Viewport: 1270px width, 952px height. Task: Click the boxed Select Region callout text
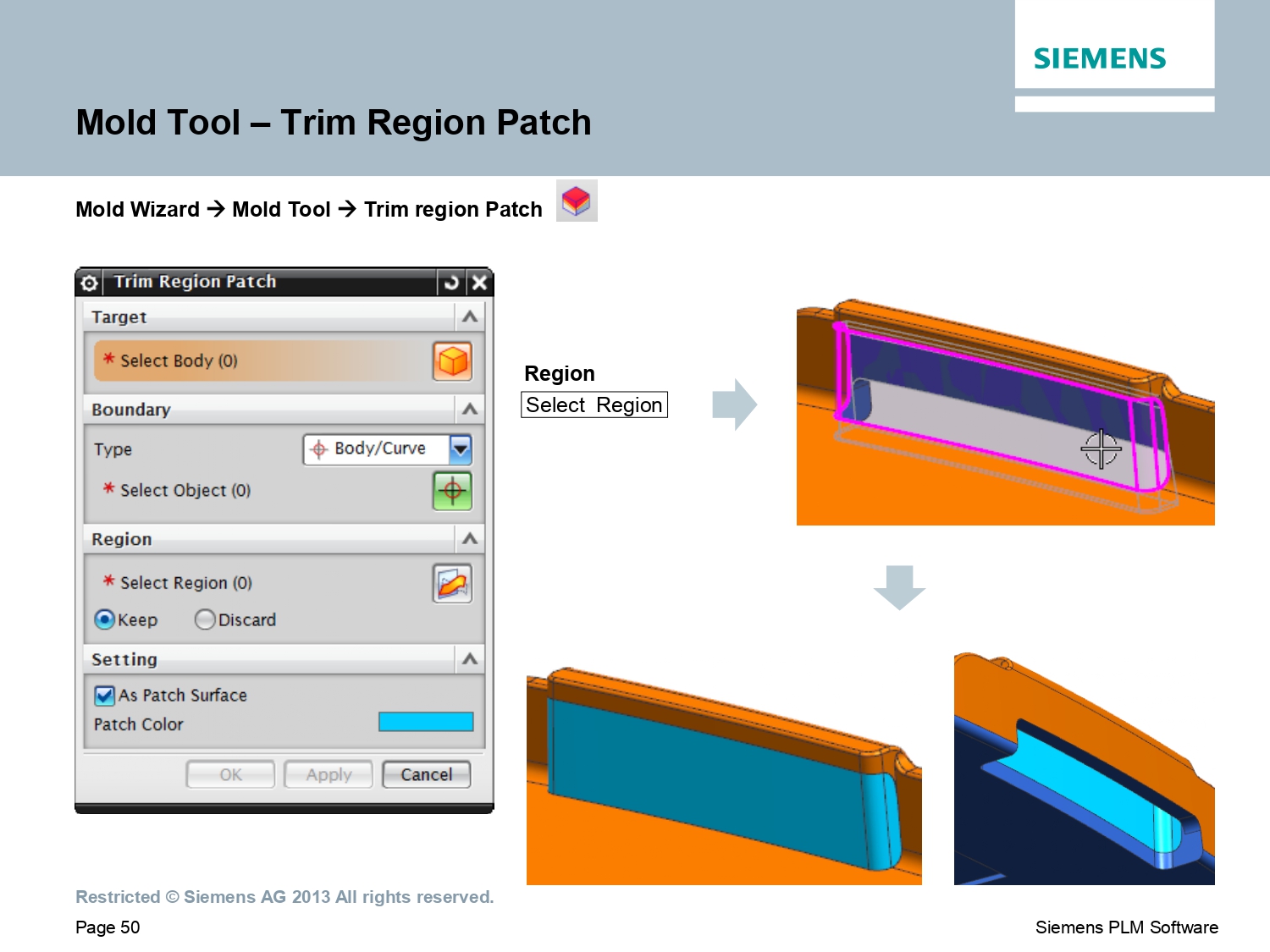pos(594,404)
